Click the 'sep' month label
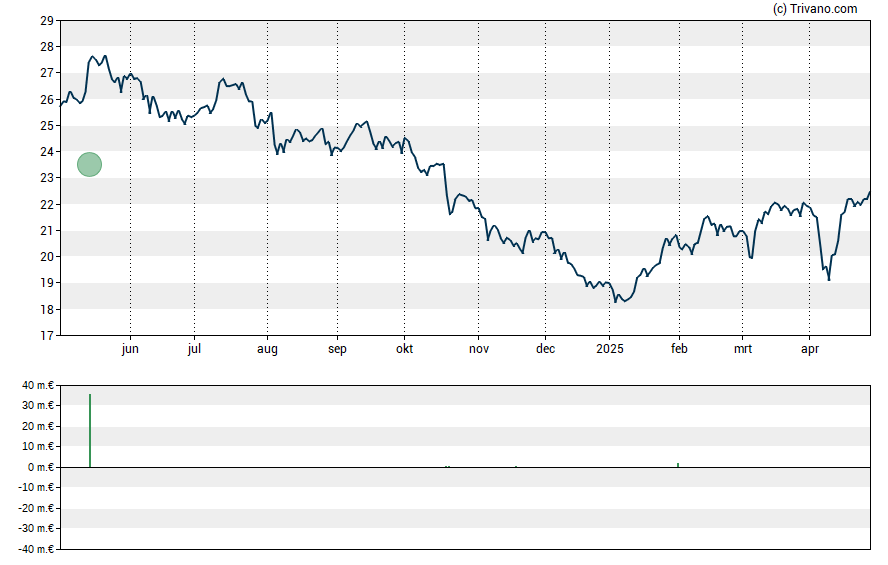This screenshot has width=888, height=565. click(x=337, y=349)
